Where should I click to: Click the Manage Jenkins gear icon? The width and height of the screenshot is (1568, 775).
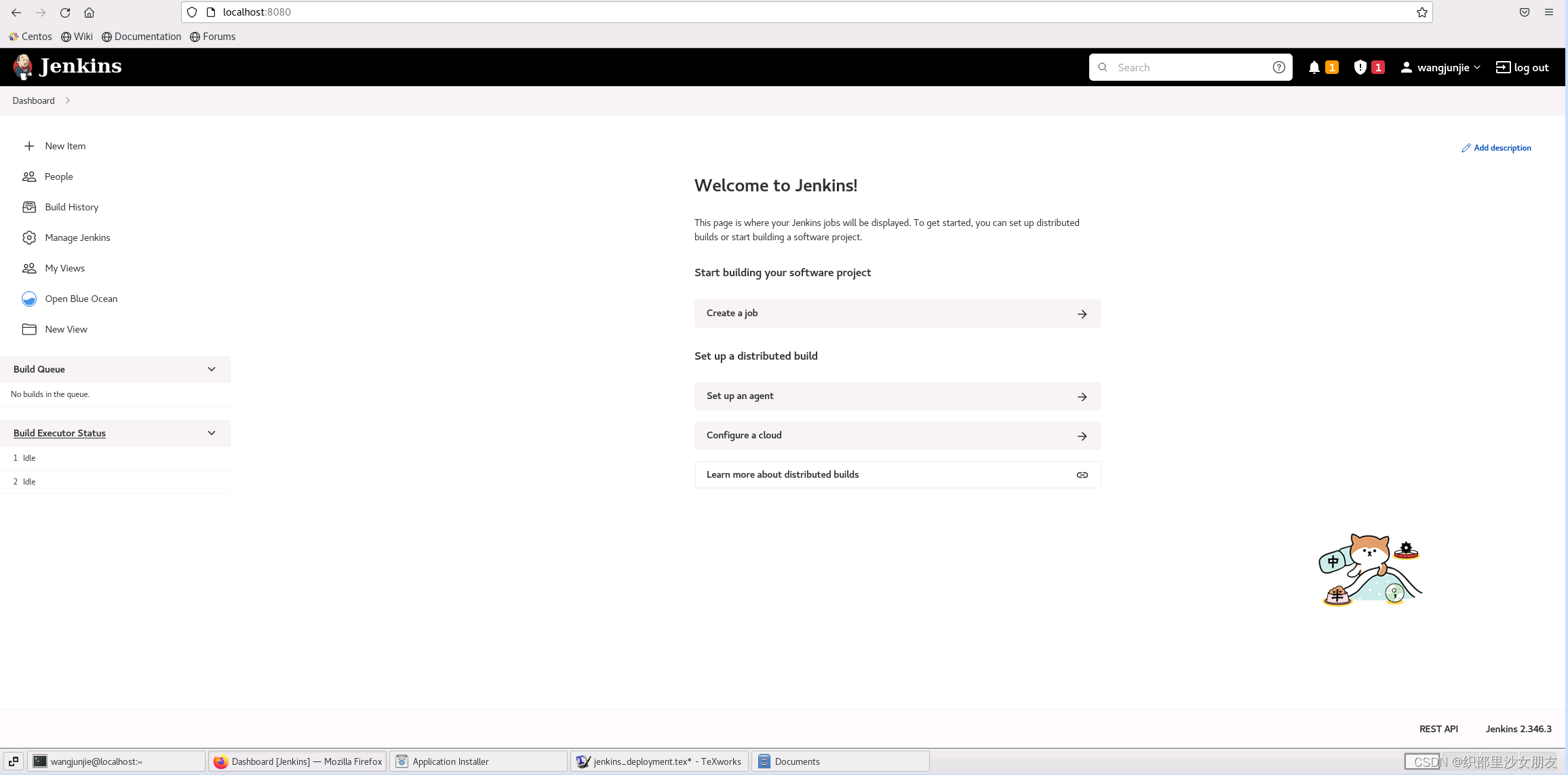pos(29,238)
